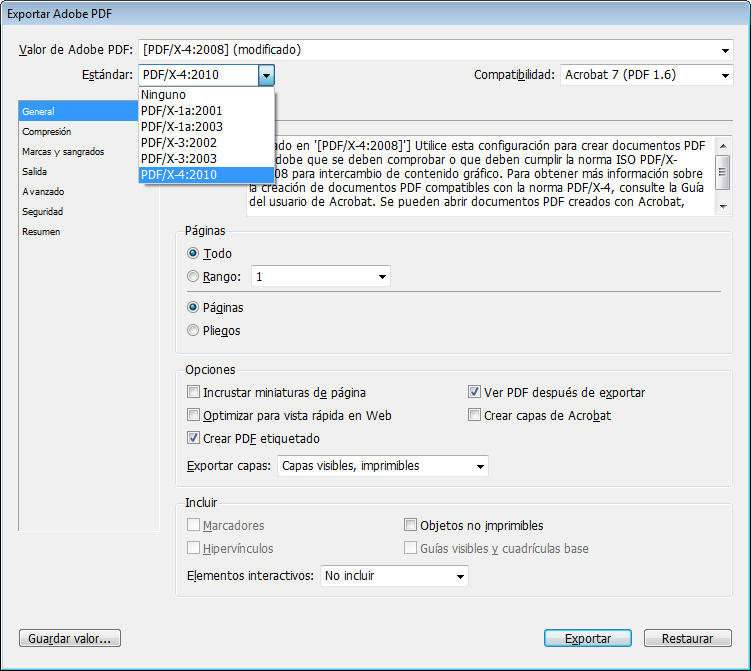Toggle the Marcadores checkbox
The width and height of the screenshot is (751, 671).
(193, 525)
